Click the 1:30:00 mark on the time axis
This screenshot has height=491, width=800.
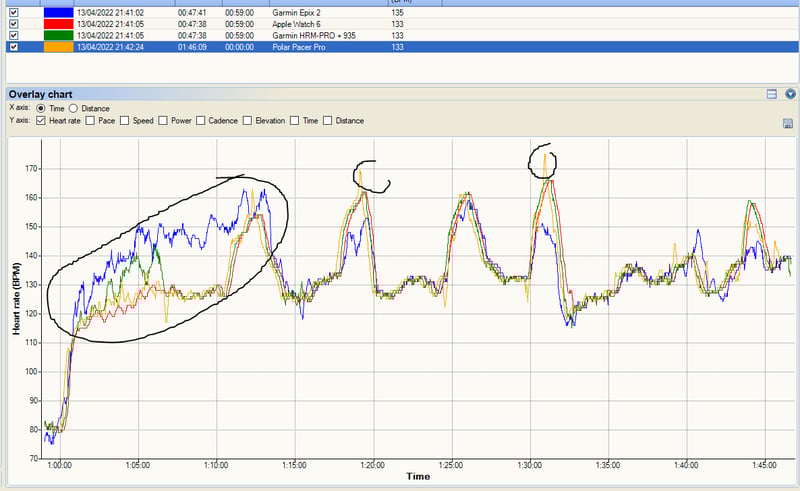coord(530,465)
